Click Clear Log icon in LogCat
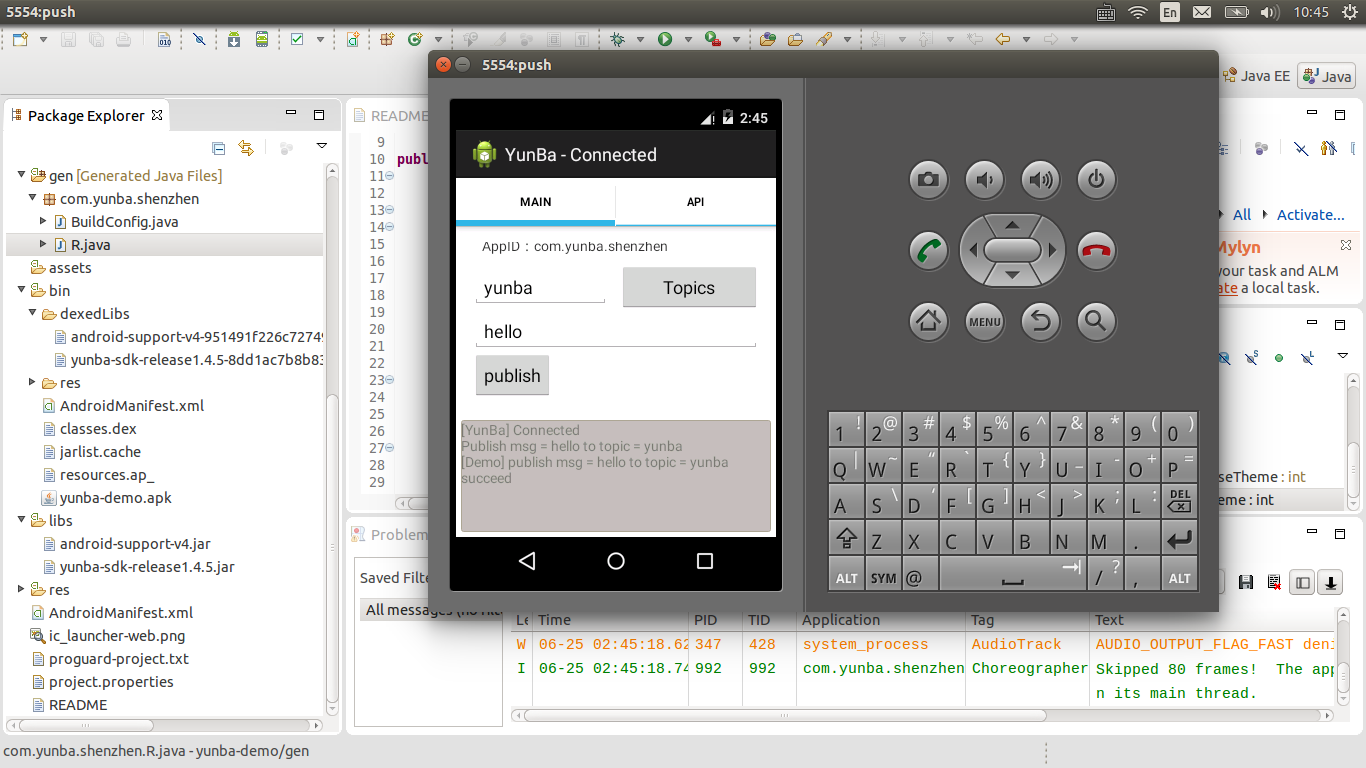Viewport: 1366px width, 768px height. [x=1274, y=582]
